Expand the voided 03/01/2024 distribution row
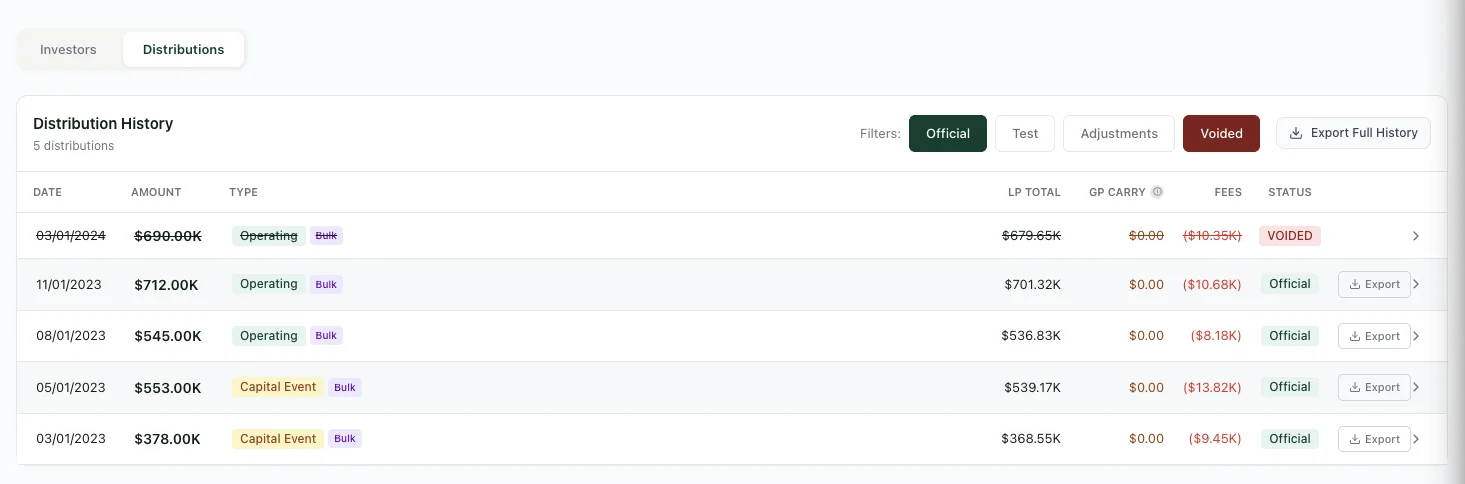 tap(1415, 236)
